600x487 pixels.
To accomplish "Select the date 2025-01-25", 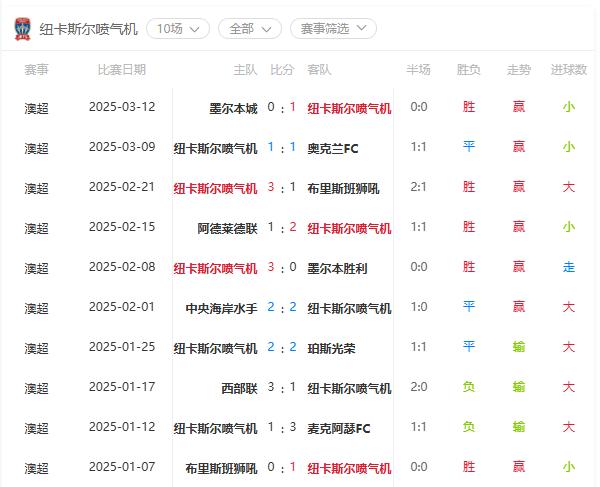I will (x=122, y=347).
